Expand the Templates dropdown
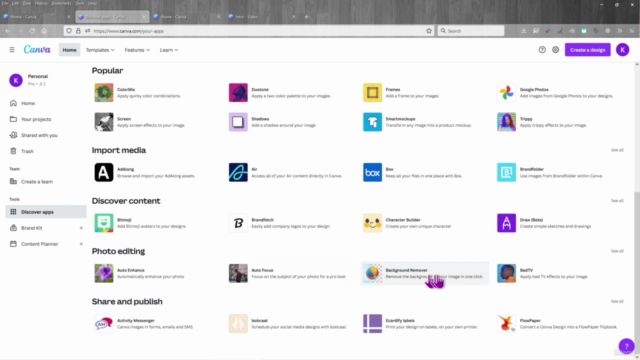The image size is (640, 360). pos(100,50)
